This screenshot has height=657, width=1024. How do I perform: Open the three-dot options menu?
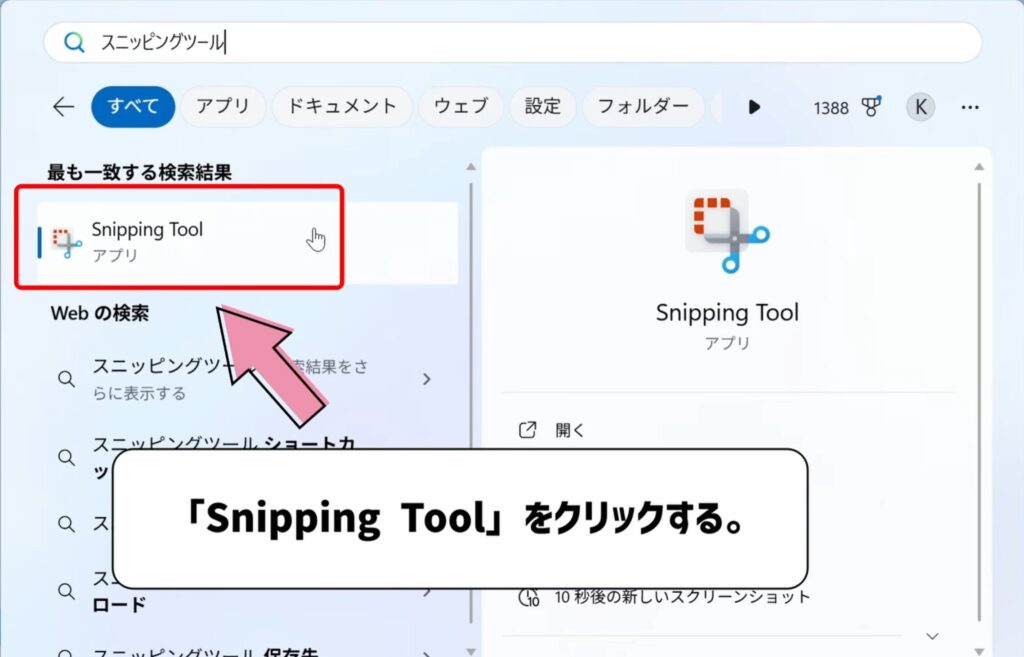click(x=969, y=107)
